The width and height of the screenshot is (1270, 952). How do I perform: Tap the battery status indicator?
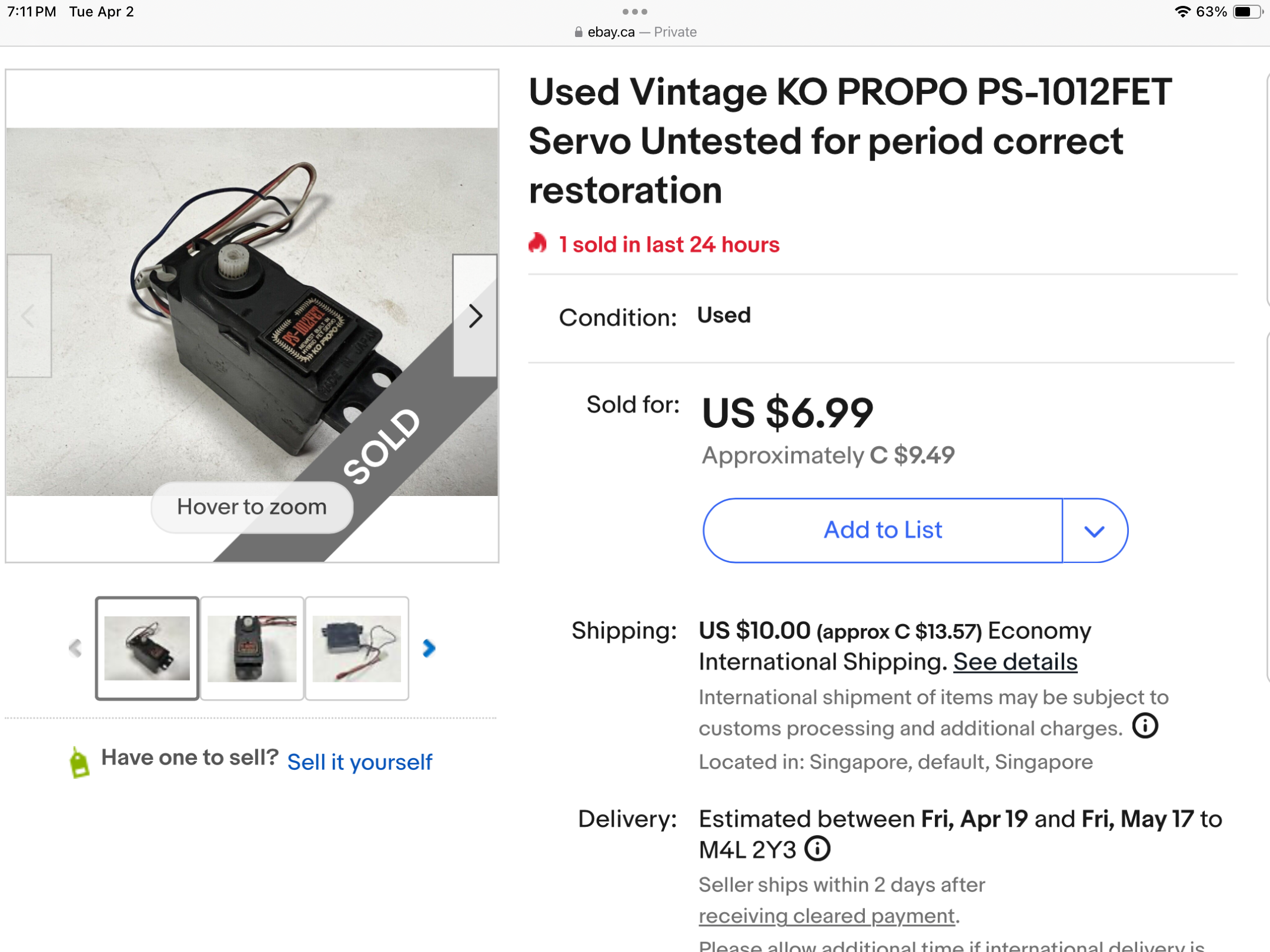1248,12
